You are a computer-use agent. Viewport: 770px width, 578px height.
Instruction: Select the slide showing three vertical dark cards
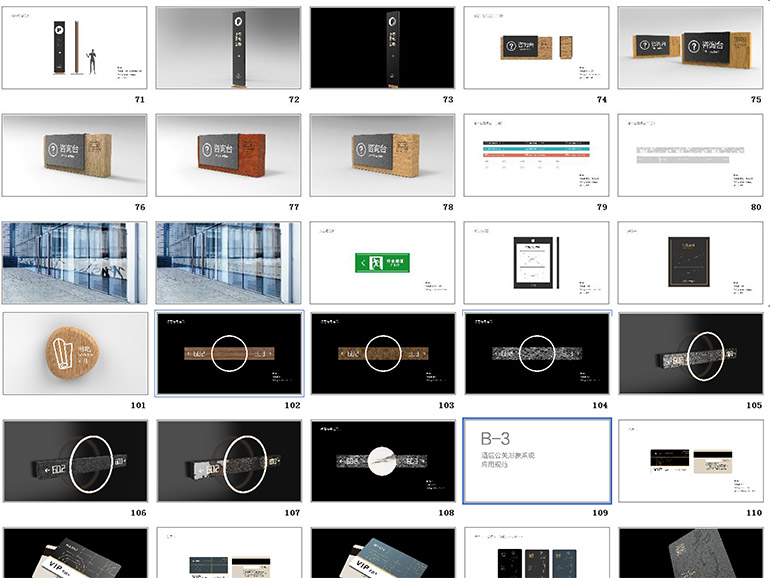coord(537,553)
